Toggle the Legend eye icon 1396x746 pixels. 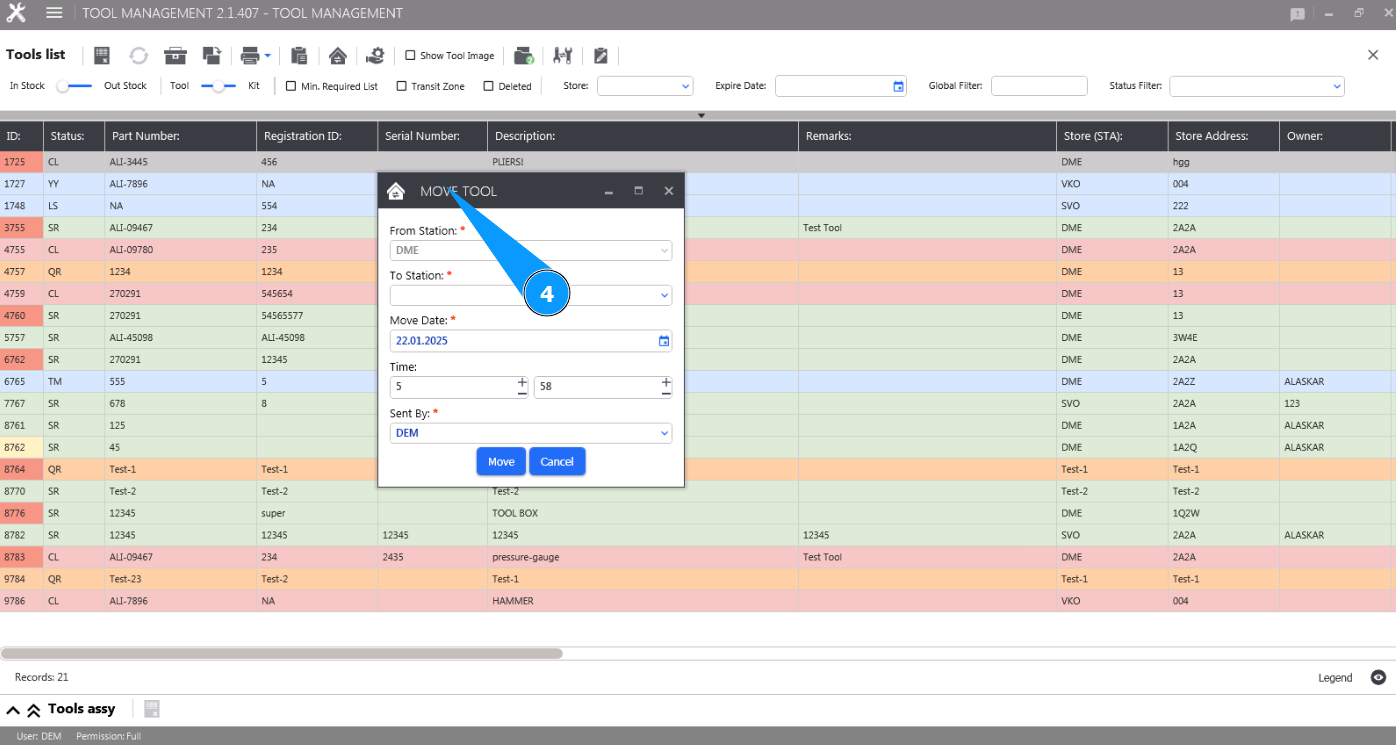click(x=1378, y=678)
